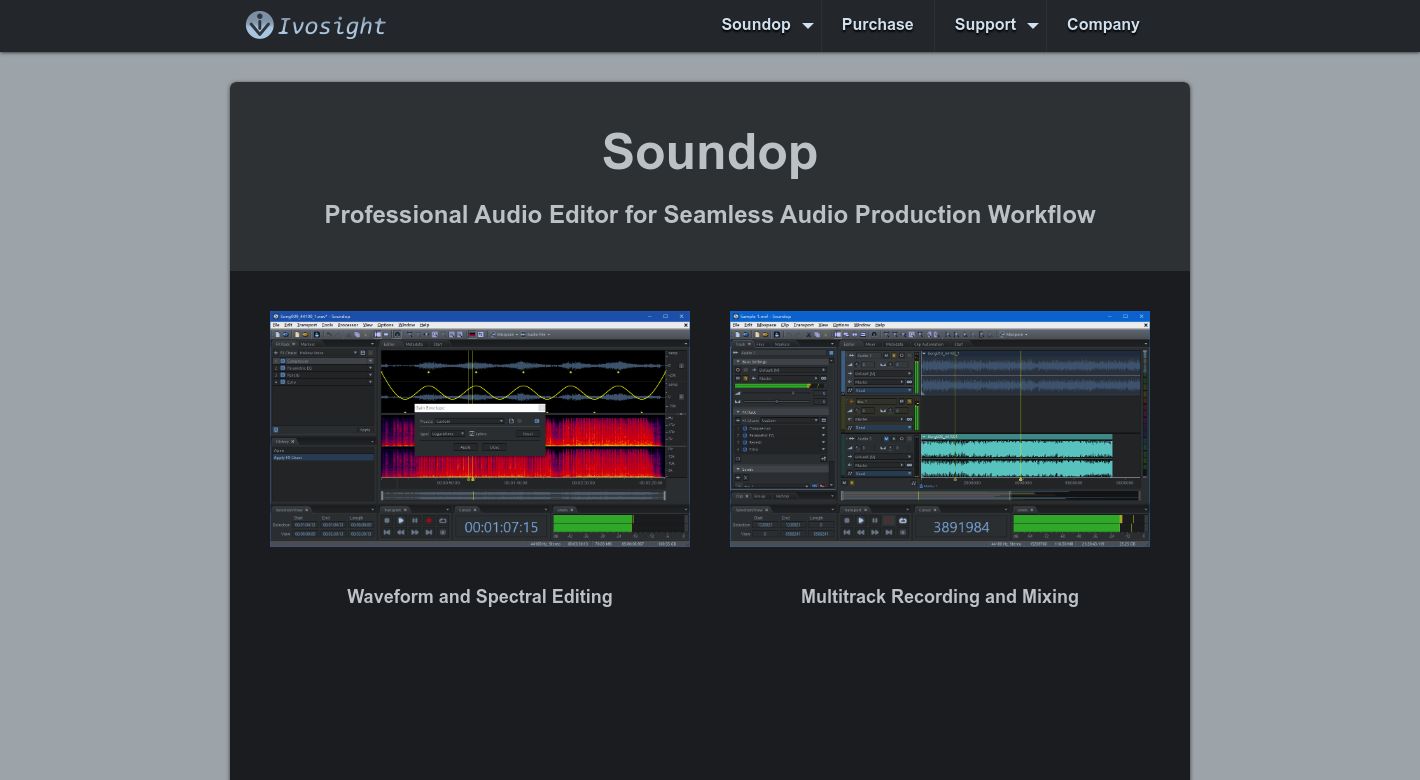Open the multitrack recording screenshot thumbnail
This screenshot has height=780, width=1420.
[940, 429]
